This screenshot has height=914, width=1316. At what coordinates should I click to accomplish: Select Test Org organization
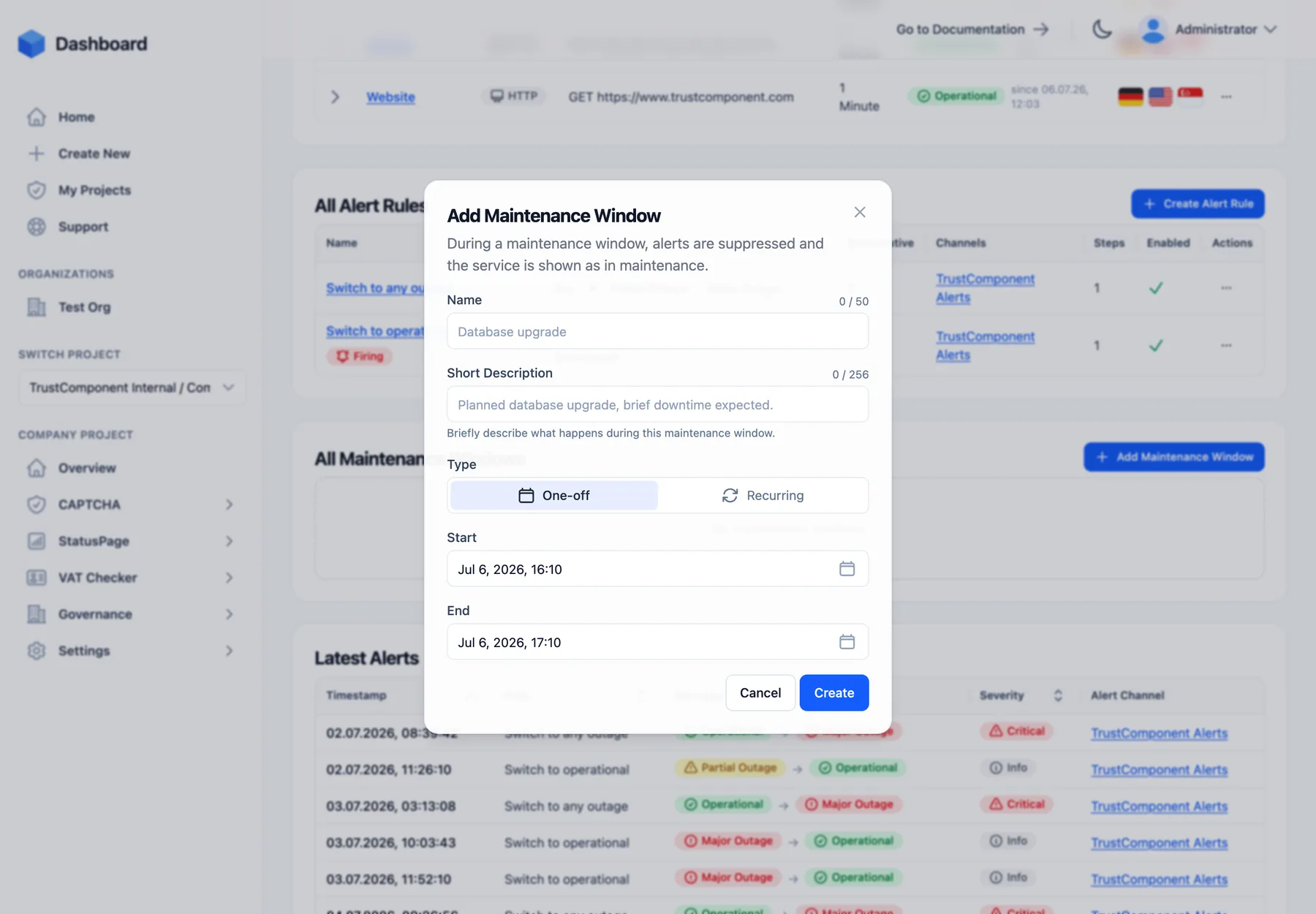click(x=84, y=307)
